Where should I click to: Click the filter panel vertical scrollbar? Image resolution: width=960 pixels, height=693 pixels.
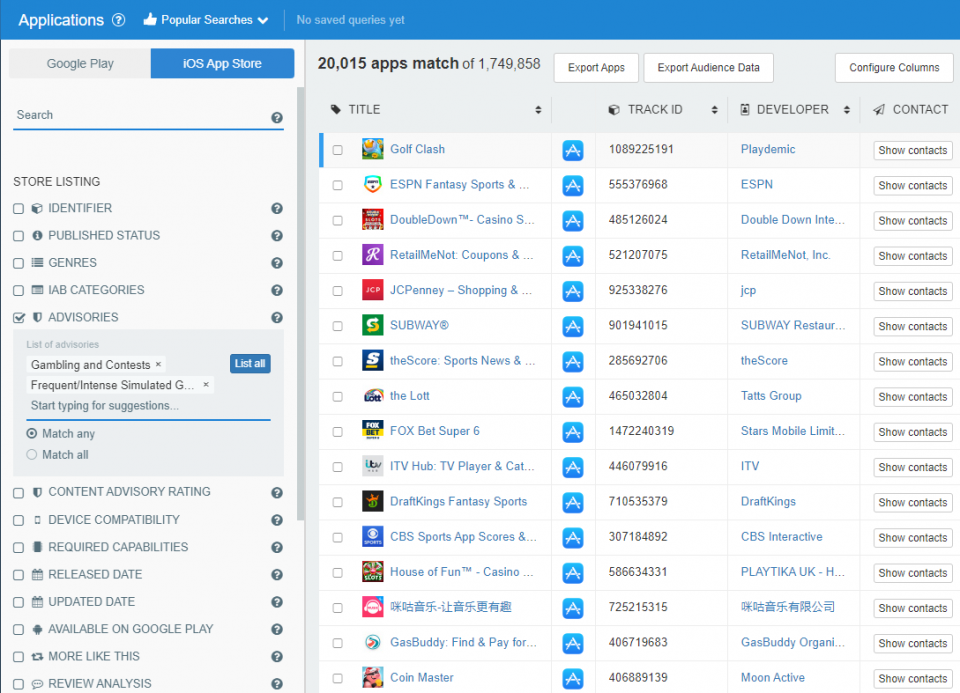click(x=300, y=303)
